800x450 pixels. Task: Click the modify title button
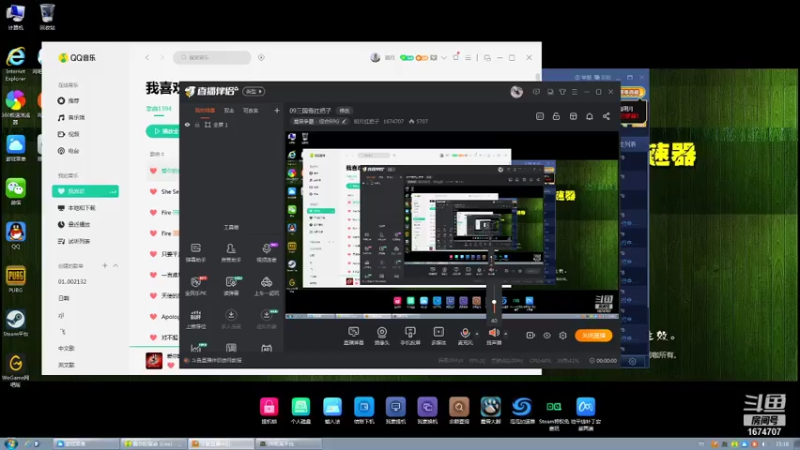(x=344, y=111)
